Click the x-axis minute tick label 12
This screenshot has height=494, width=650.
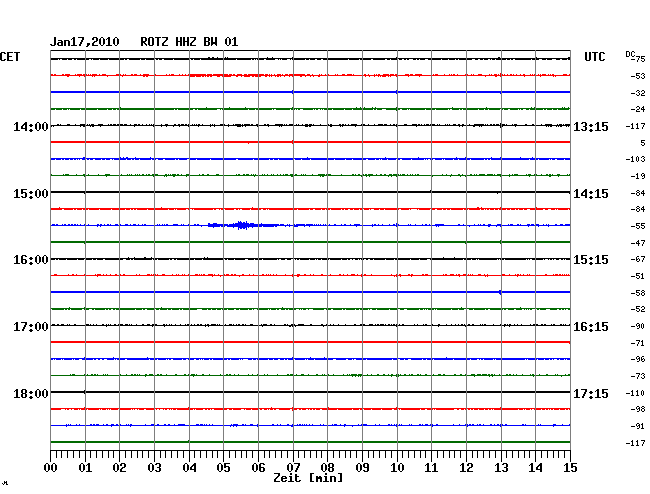click(x=466, y=468)
